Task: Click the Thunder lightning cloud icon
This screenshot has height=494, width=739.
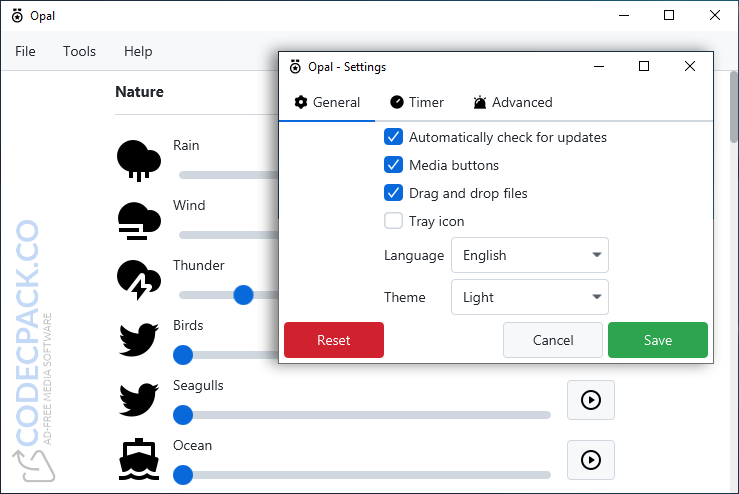Action: (139, 279)
